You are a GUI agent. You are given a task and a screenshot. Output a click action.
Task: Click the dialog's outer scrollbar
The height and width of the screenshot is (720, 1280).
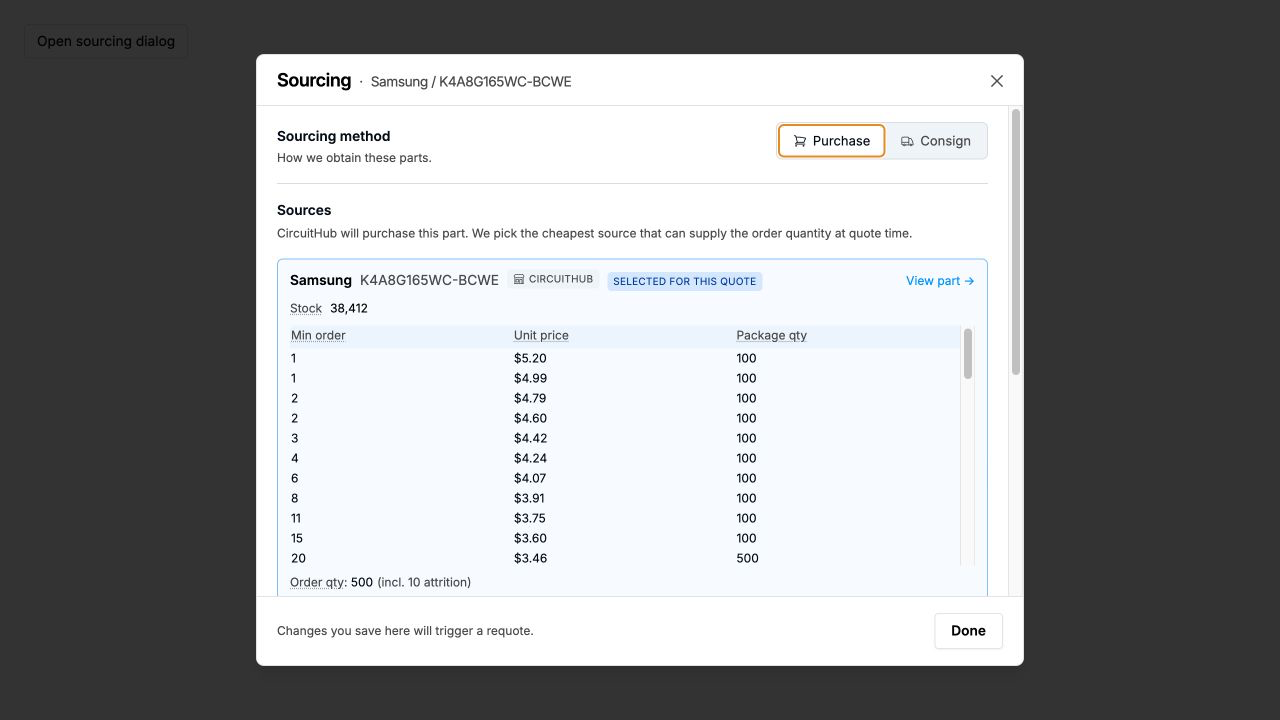[x=1016, y=243]
